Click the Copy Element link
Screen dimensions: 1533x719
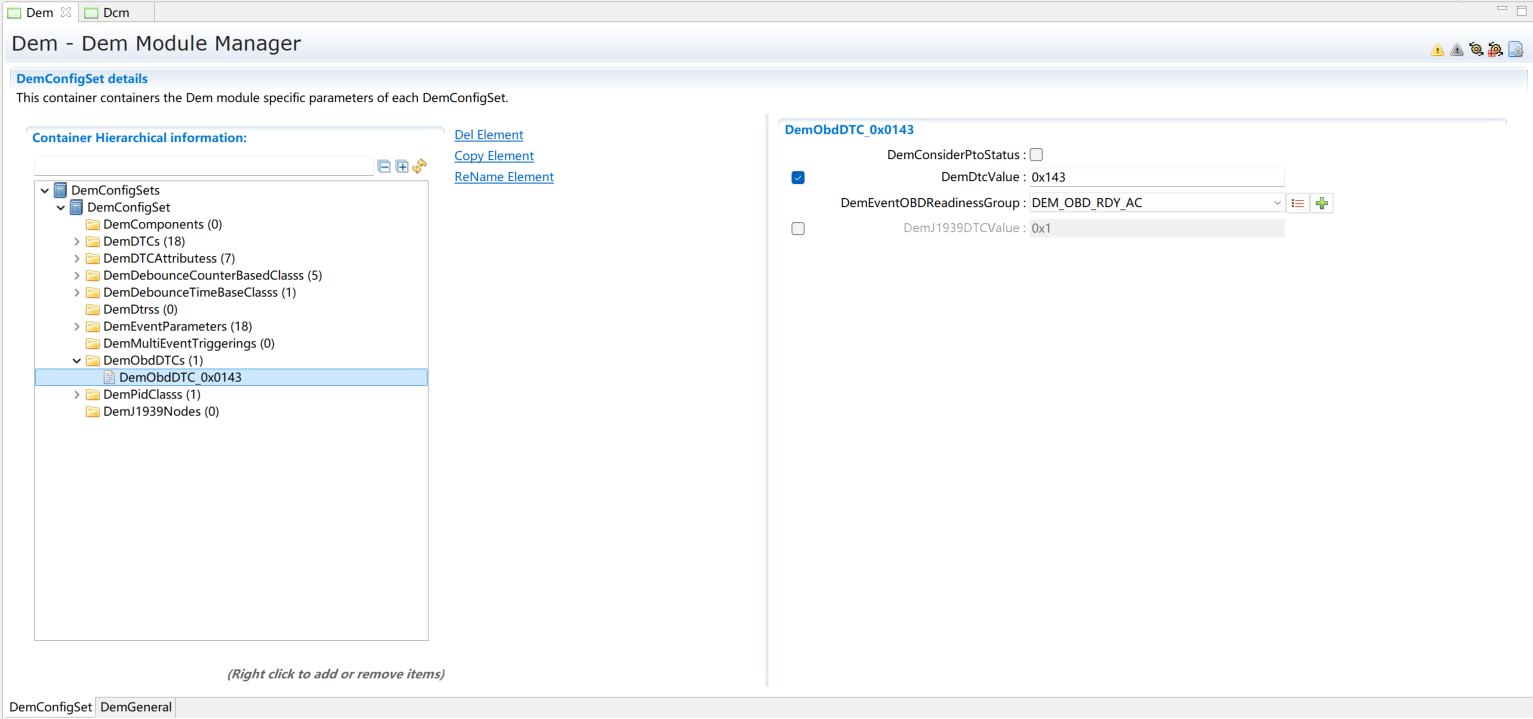click(494, 156)
